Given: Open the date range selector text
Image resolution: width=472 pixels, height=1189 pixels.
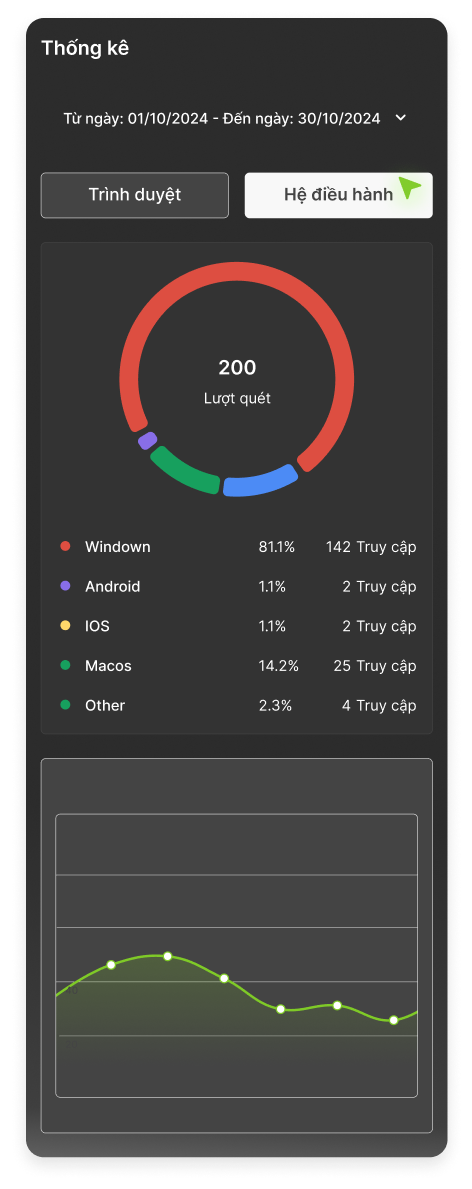Looking at the screenshot, I should (x=222, y=118).
